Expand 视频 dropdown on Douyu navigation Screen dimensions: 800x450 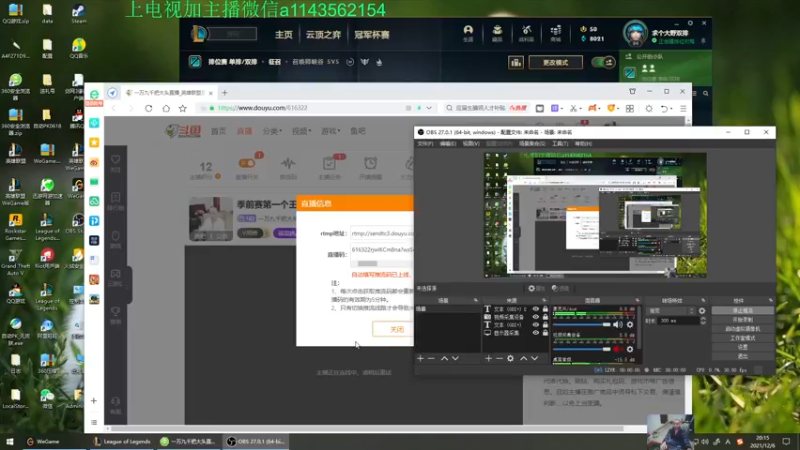[x=302, y=131]
